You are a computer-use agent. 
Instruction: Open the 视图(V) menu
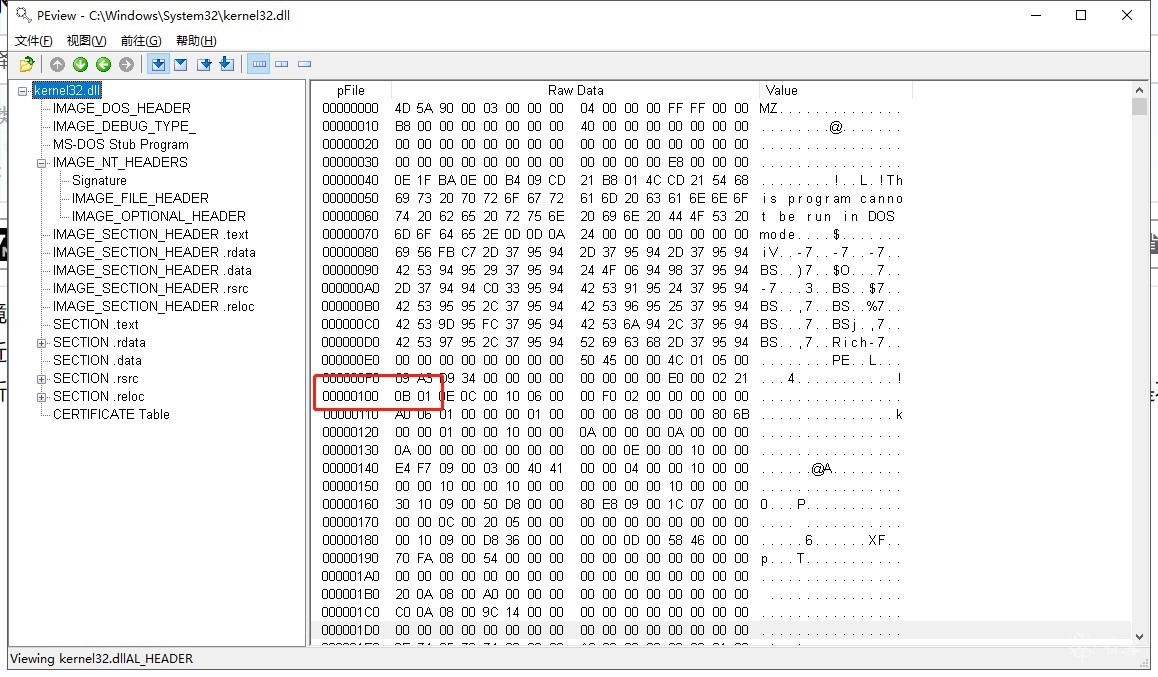tap(86, 41)
